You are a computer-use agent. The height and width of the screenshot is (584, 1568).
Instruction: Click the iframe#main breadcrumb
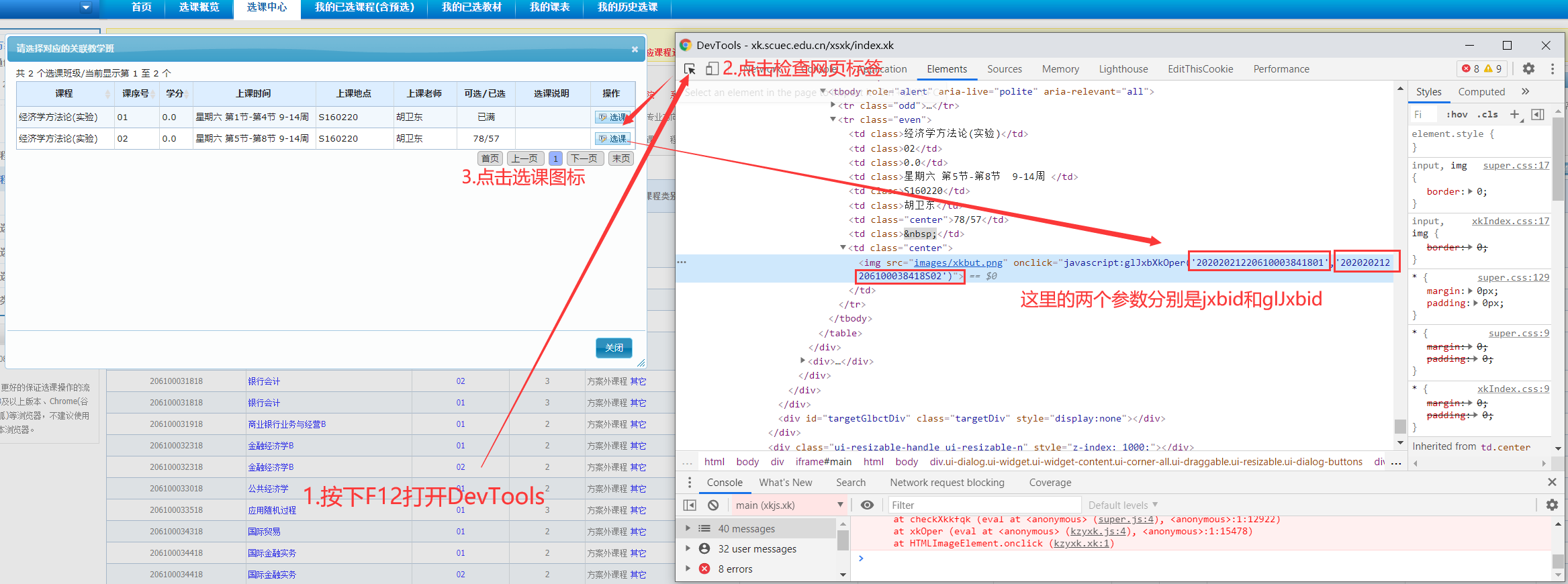pyautogui.click(x=823, y=462)
